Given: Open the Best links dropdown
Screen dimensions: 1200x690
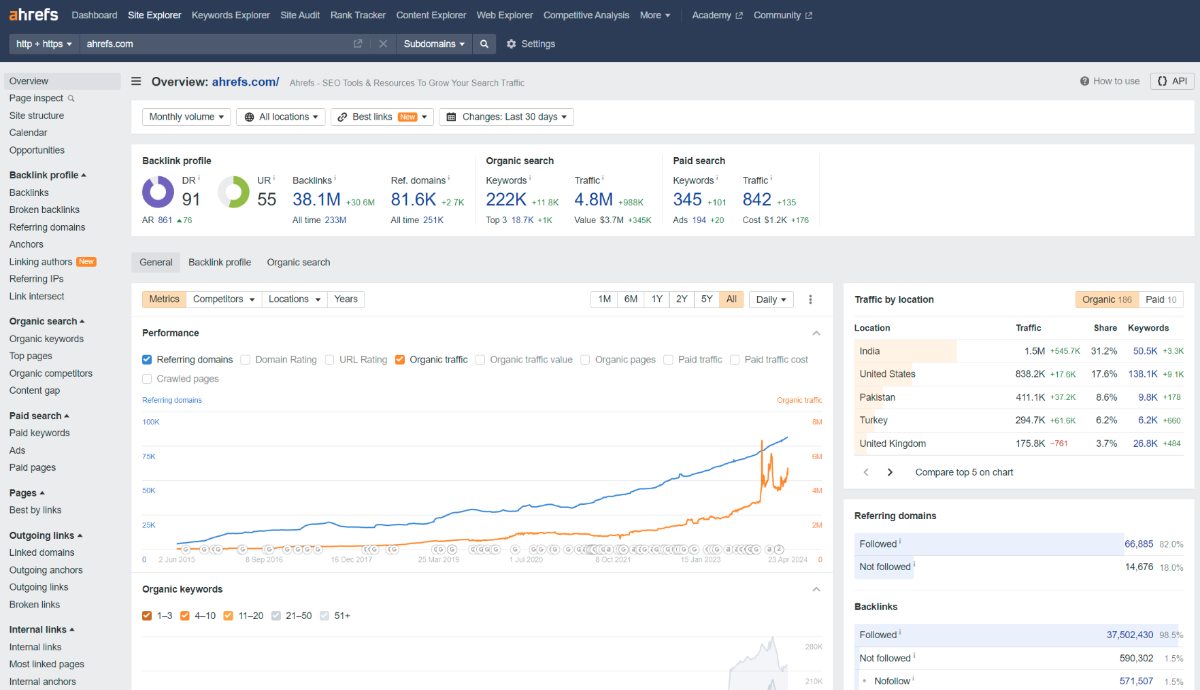Looking at the screenshot, I should point(382,117).
